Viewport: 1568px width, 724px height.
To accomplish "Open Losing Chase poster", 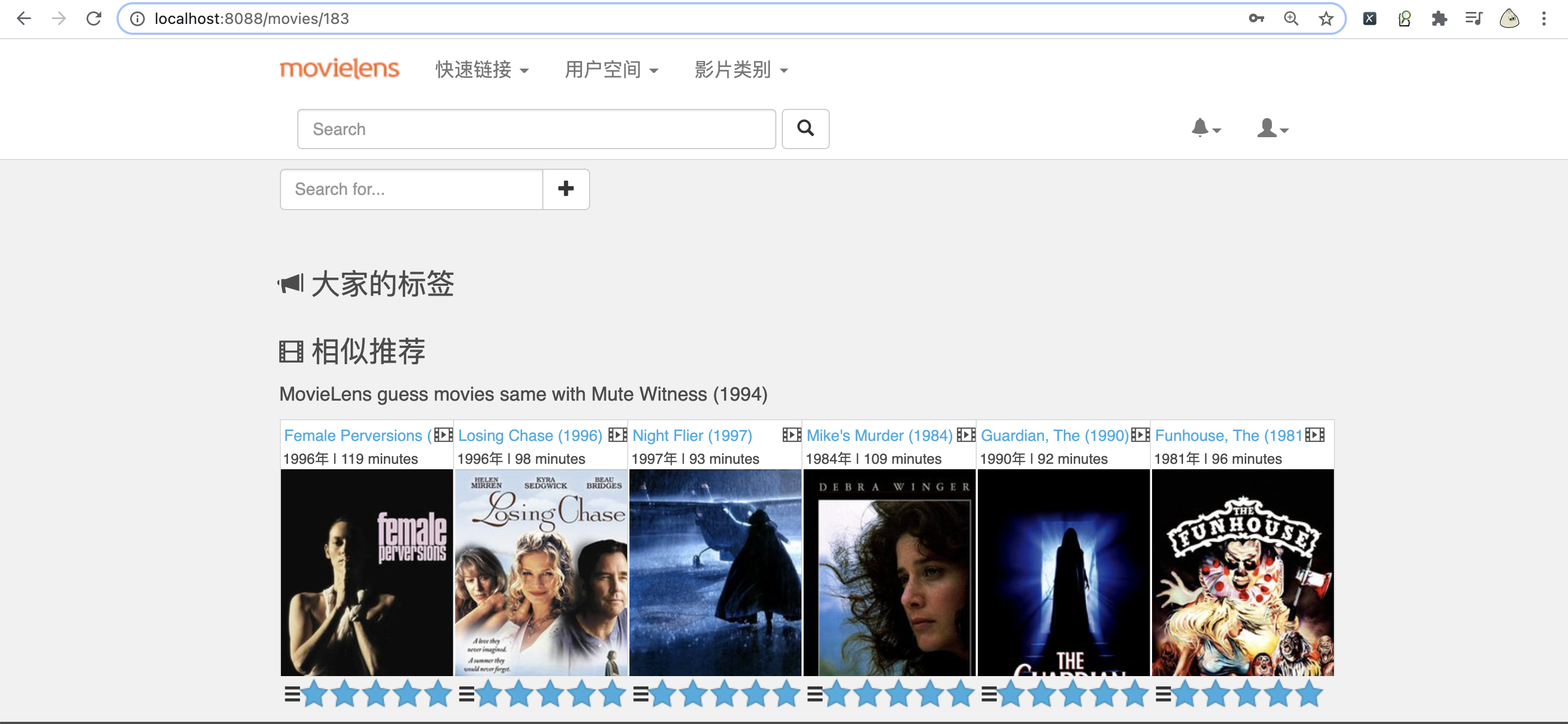I will (x=541, y=572).
